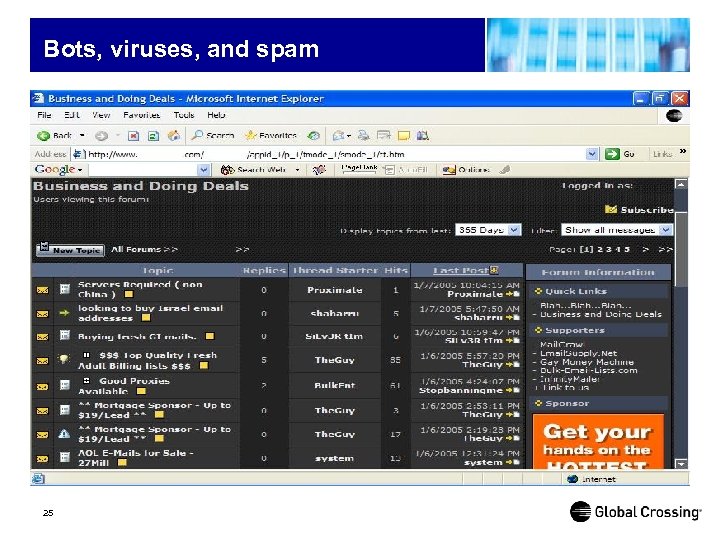The width and height of the screenshot is (720, 540).
Task: Print the page with the printer icon
Action: pos(363,135)
